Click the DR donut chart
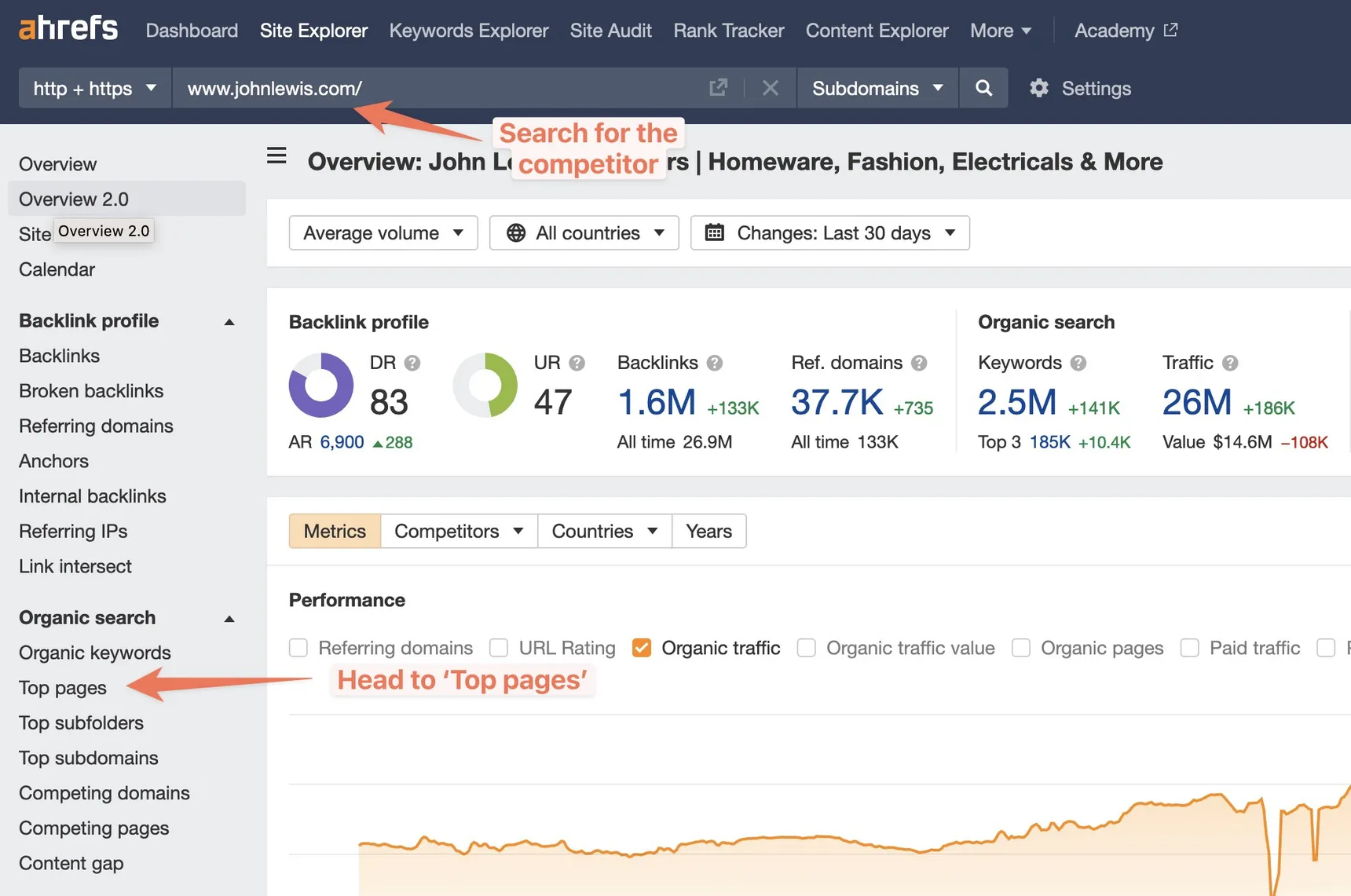Image resolution: width=1351 pixels, height=896 pixels. pyautogui.click(x=321, y=385)
